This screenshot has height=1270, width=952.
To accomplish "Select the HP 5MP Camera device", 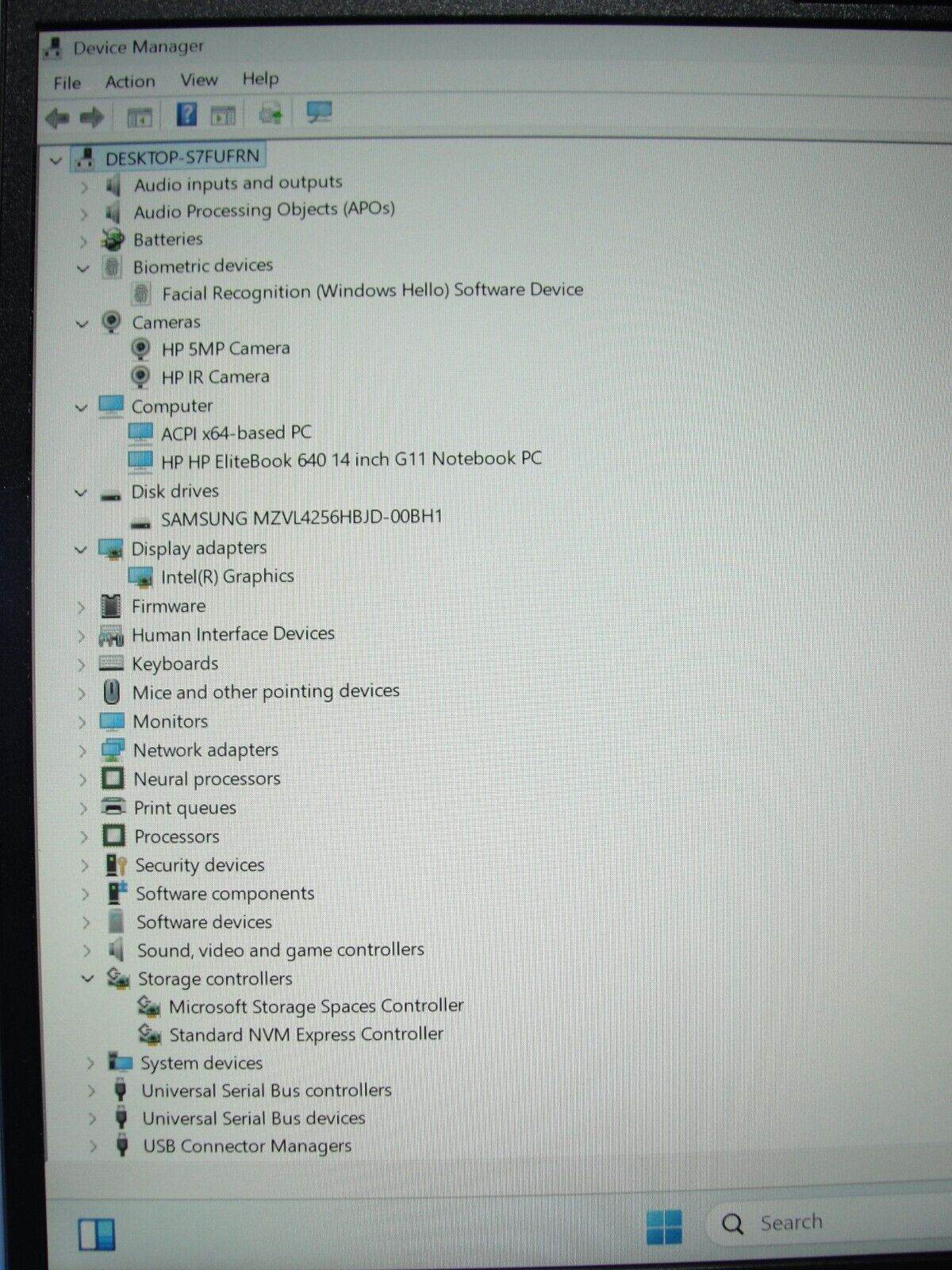I will (225, 348).
